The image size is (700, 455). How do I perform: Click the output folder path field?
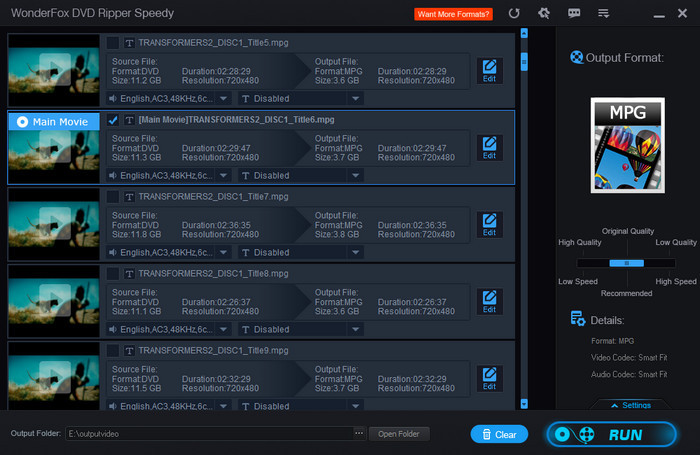click(209, 434)
